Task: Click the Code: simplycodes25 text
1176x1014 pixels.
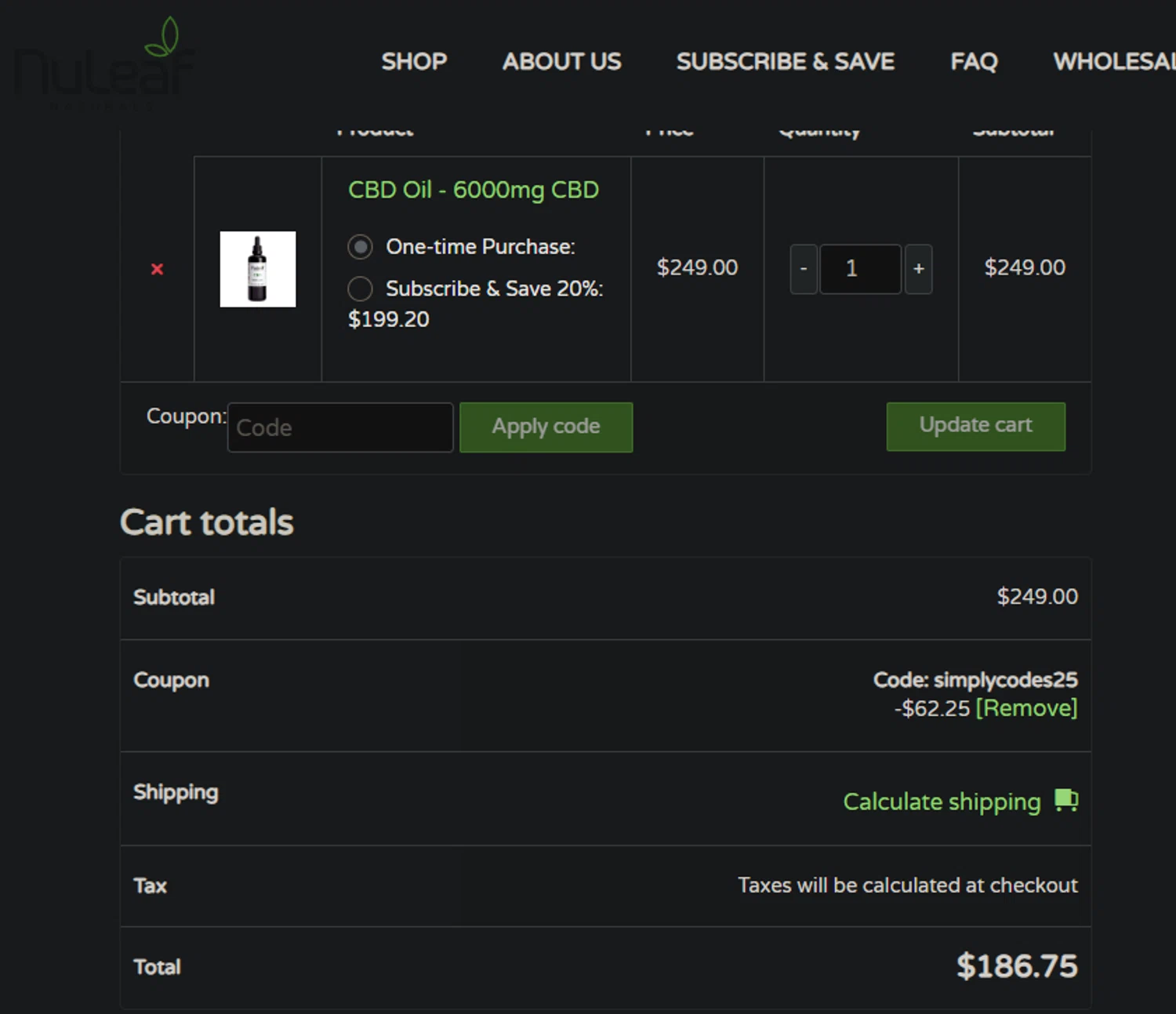Action: tap(975, 679)
